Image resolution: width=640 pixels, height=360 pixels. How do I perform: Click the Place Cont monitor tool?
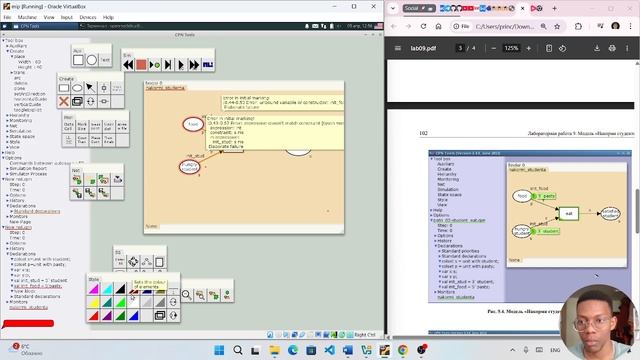[x=96, y=140]
